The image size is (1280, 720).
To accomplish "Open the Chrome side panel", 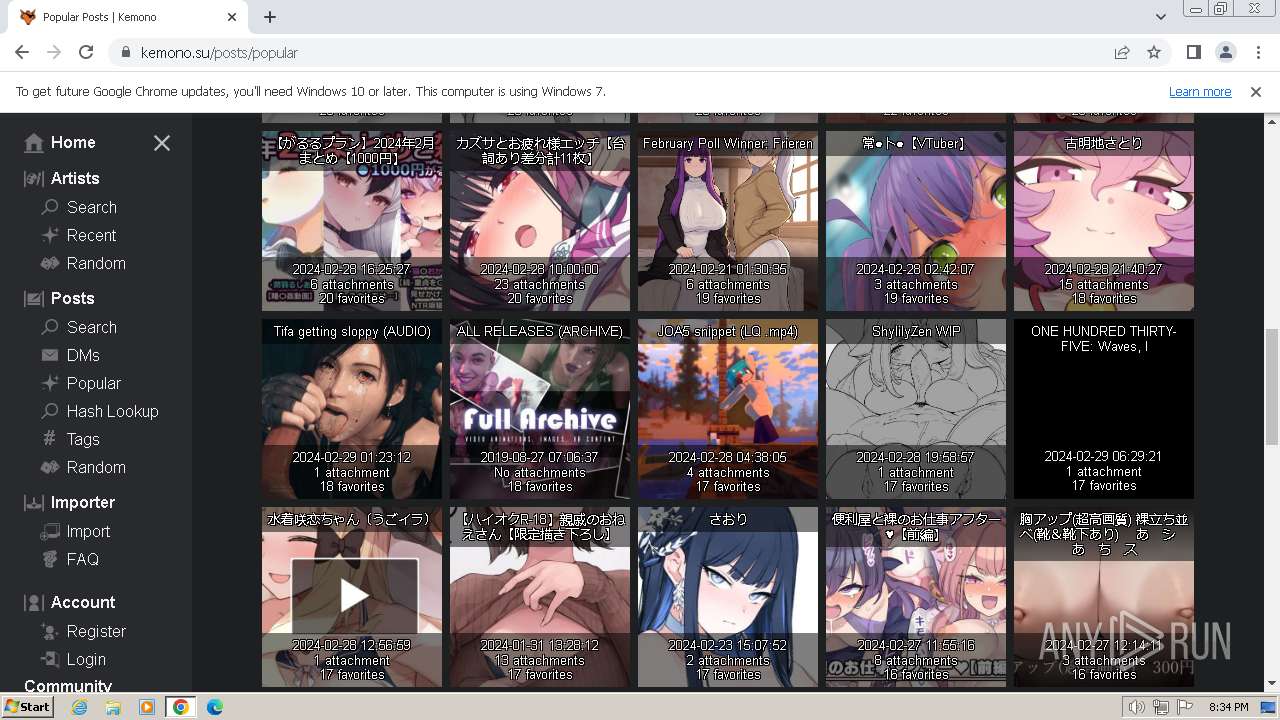I will [1194, 52].
